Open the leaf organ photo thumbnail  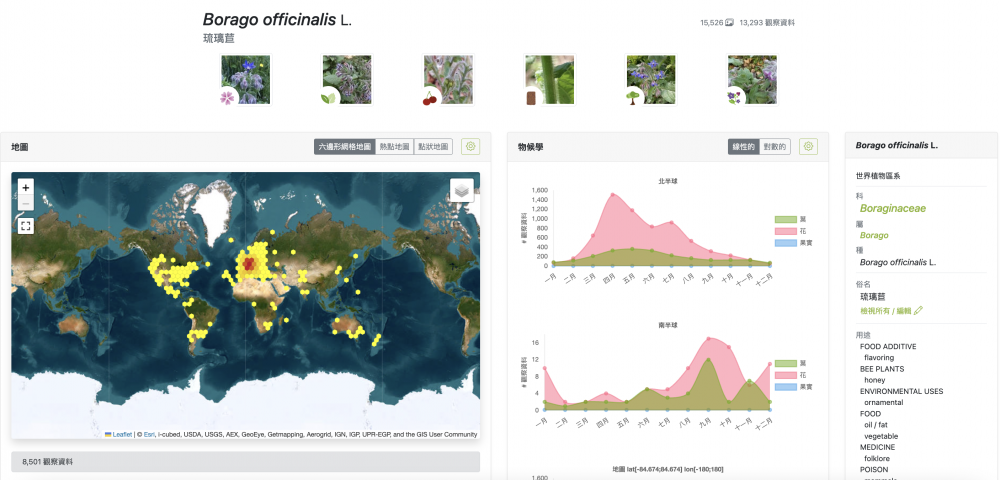346,79
